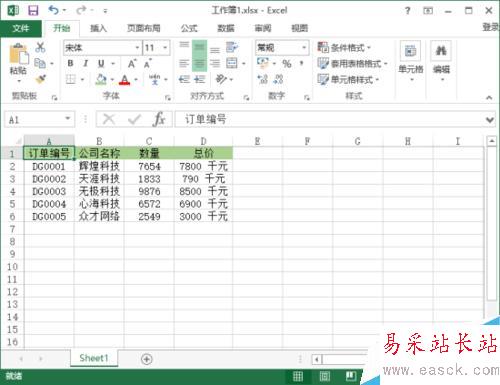
Task: Toggle Italic formatting
Action: coord(86,63)
